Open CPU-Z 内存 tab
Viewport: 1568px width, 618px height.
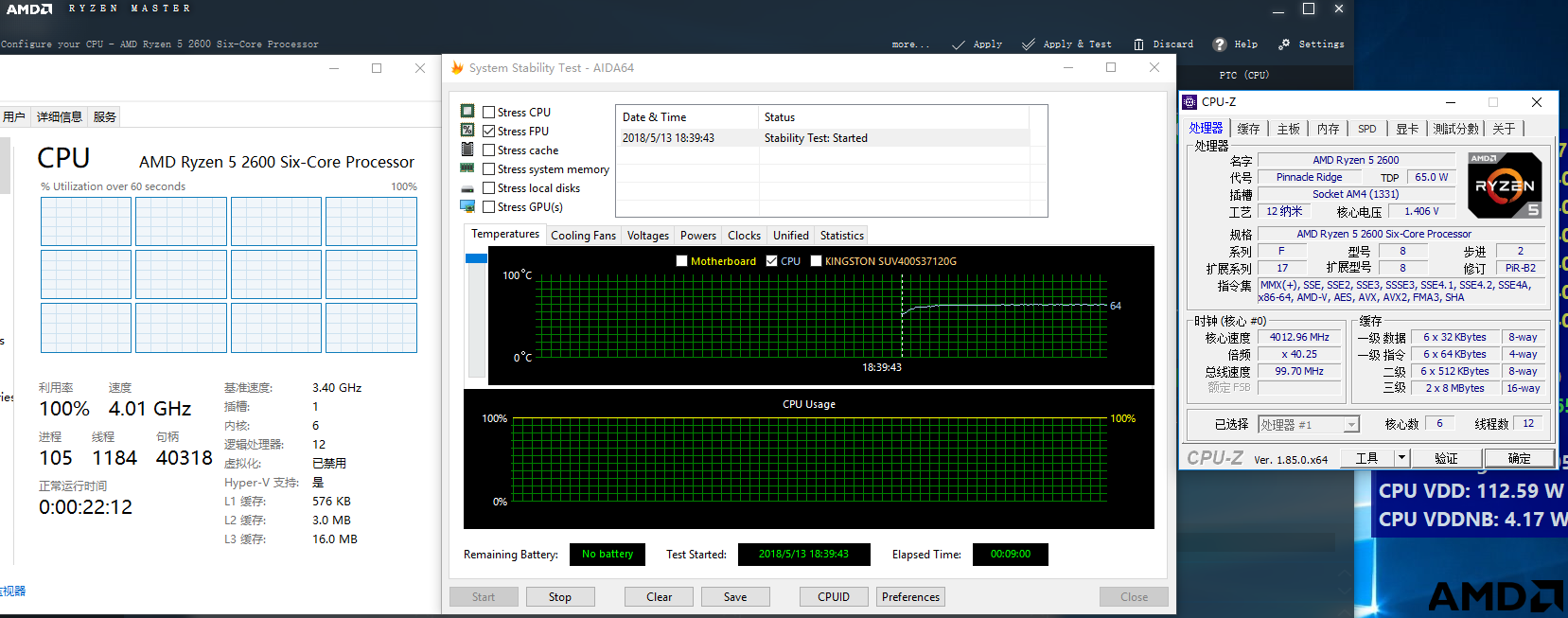(1328, 129)
